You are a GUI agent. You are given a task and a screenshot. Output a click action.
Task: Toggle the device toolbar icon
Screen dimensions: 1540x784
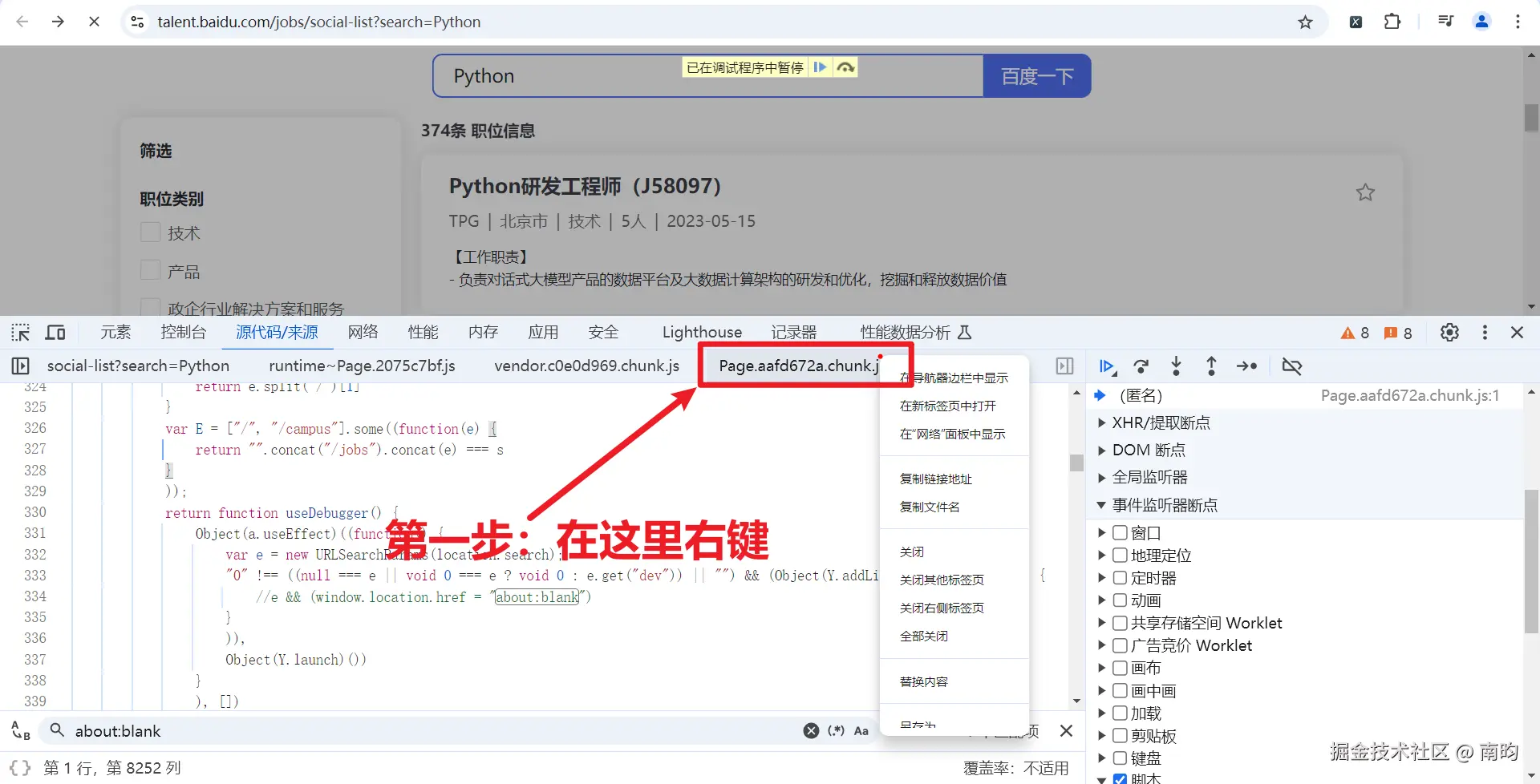click(55, 332)
